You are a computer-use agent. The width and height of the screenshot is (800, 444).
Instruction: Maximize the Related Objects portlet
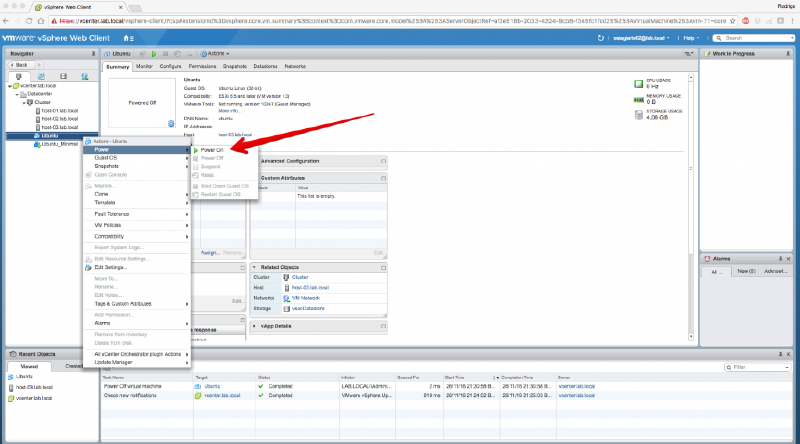[383, 267]
